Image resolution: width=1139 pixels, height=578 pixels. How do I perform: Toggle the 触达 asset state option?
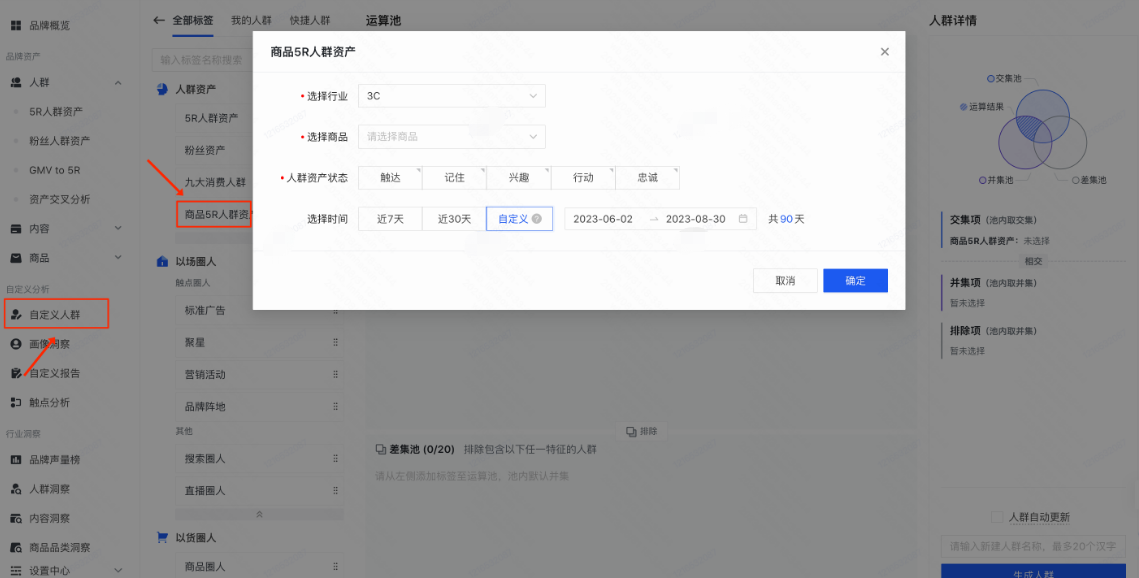pos(390,177)
